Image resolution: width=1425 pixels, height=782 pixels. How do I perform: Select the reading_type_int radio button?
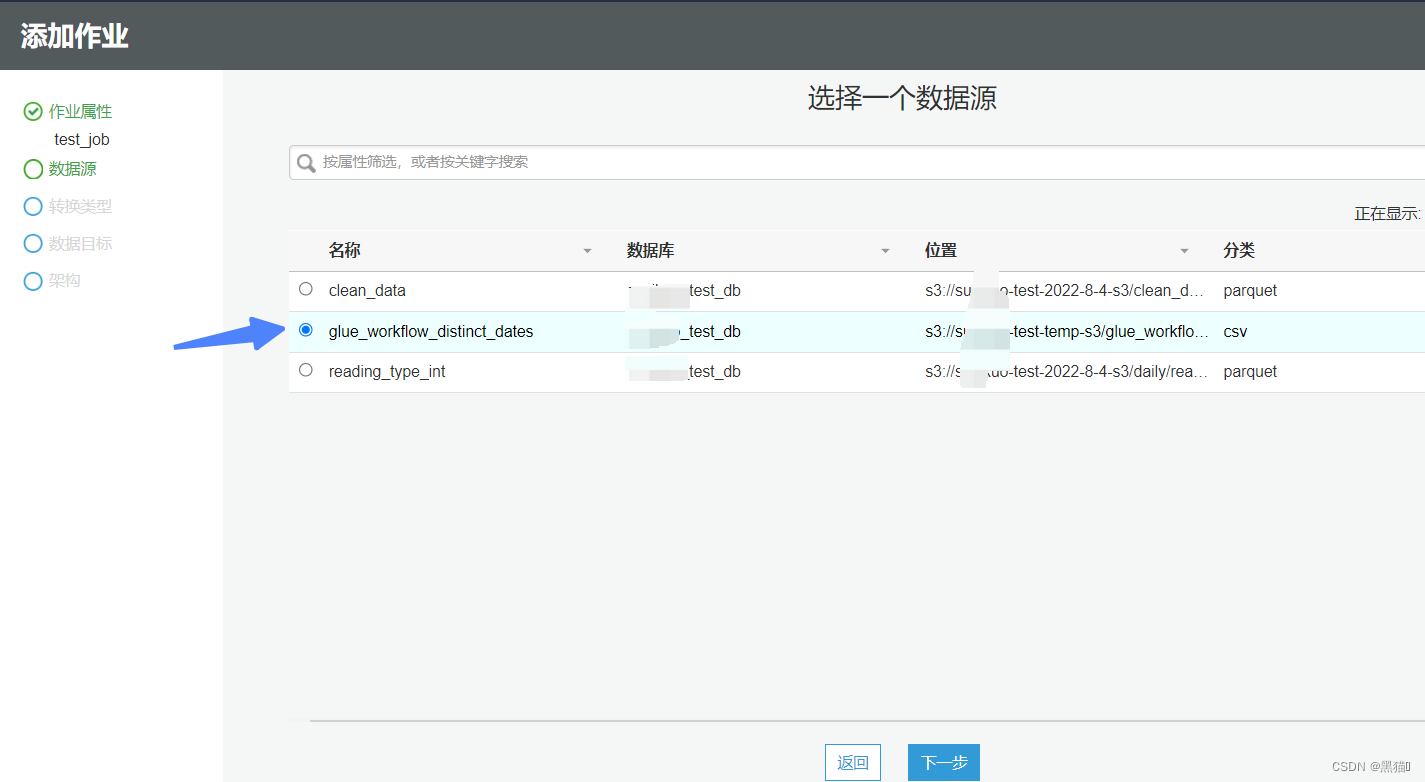(306, 370)
